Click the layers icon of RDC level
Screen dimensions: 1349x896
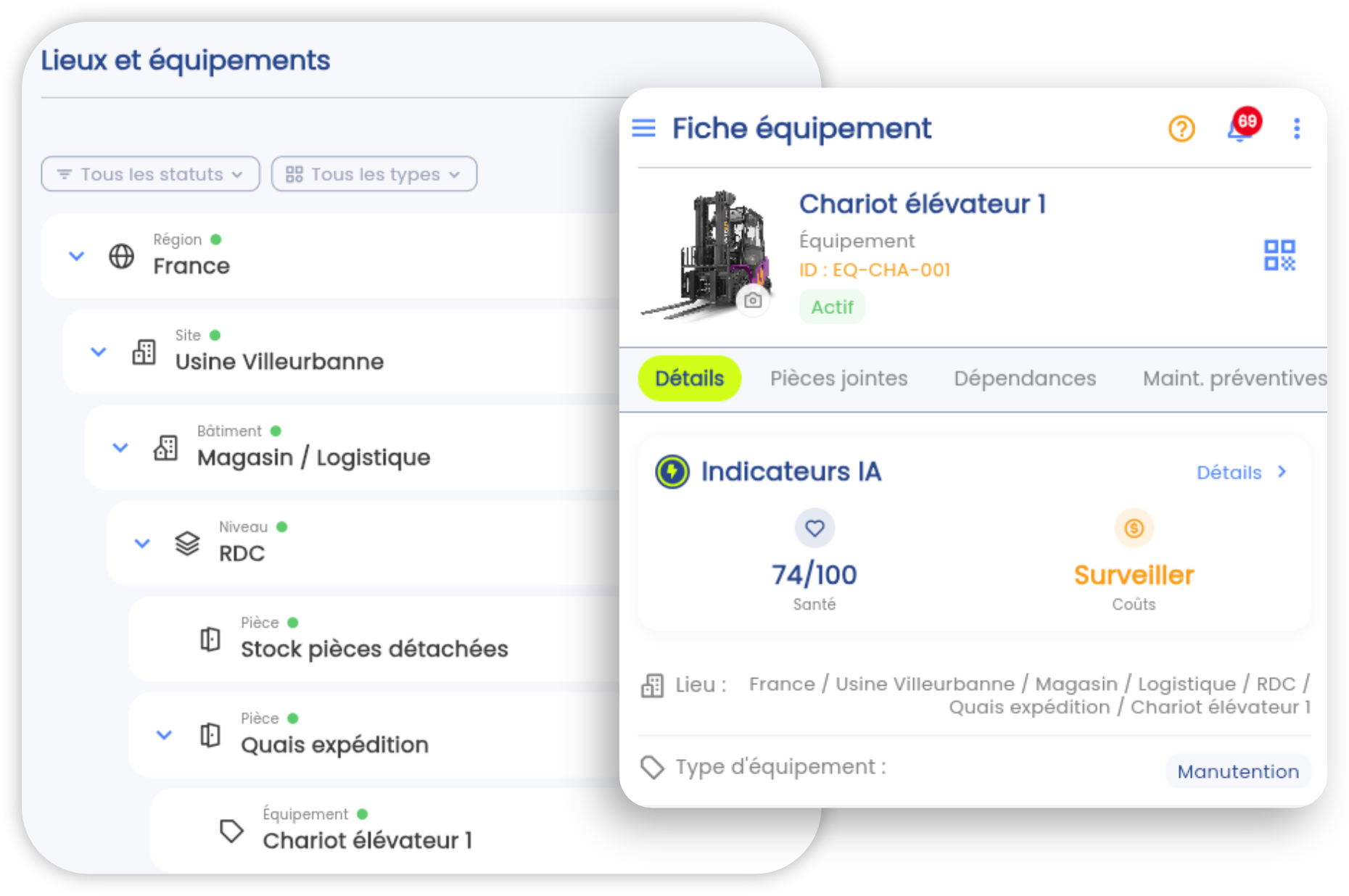187,543
